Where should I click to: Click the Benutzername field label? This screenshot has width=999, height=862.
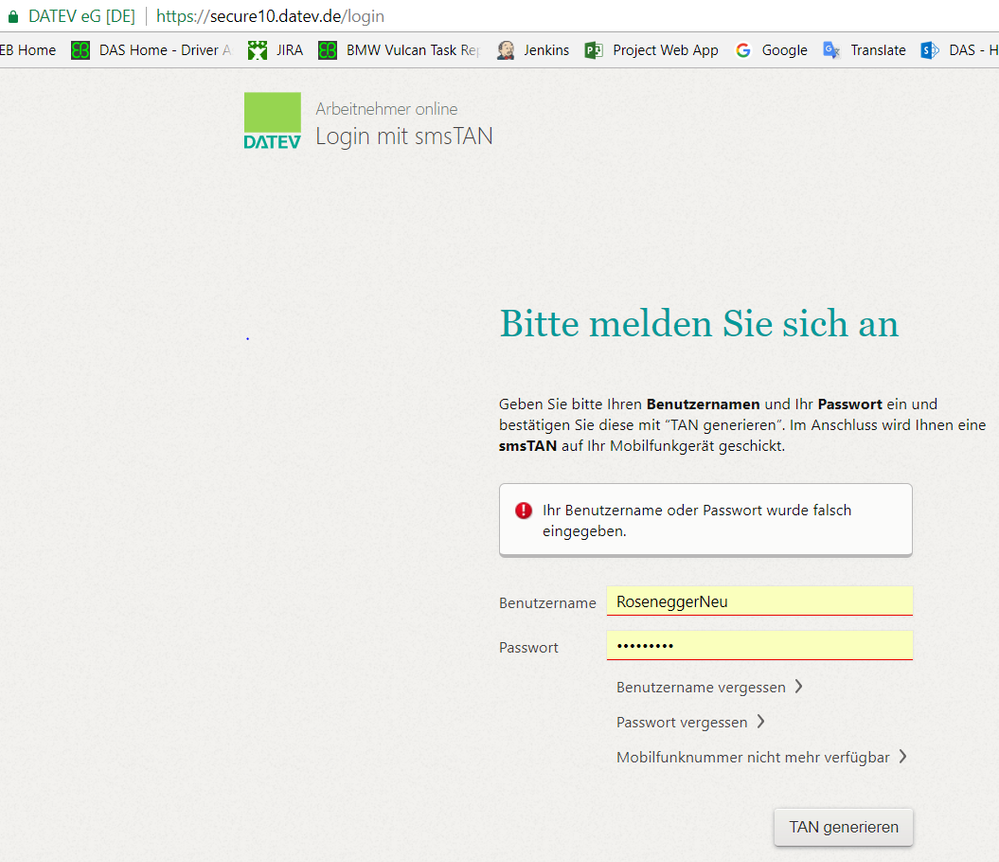click(547, 603)
